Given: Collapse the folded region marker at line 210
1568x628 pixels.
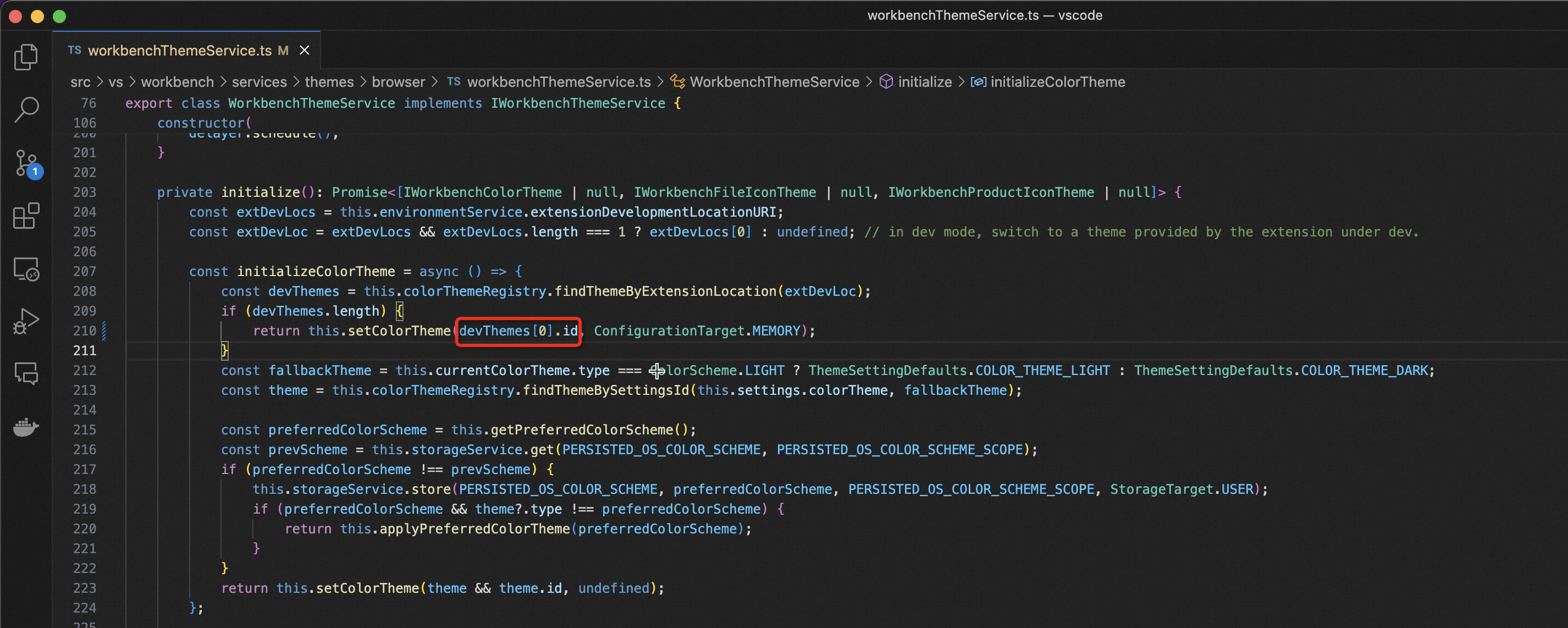Looking at the screenshot, I should click(x=104, y=330).
